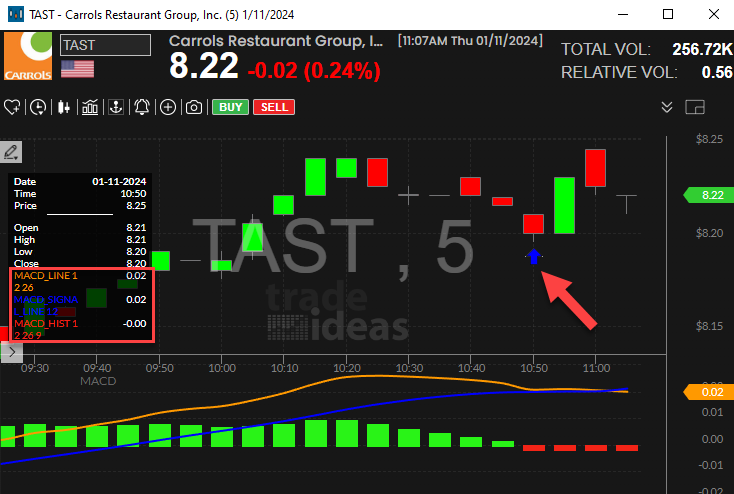The width and height of the screenshot is (734, 494).
Task: Click the 11:00 time axis label
Action: [596, 368]
